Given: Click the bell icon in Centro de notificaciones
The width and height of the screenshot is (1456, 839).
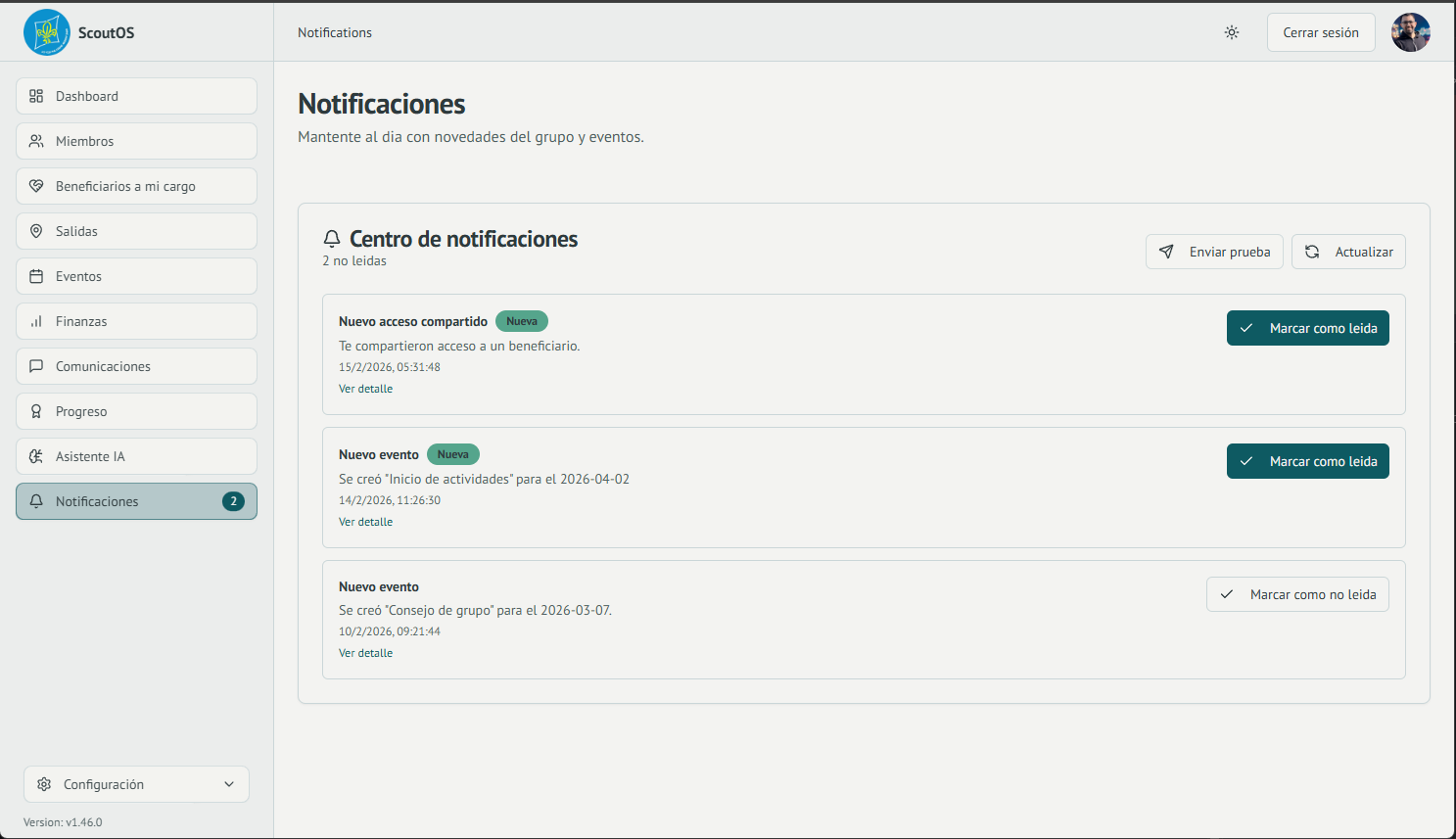Looking at the screenshot, I should tap(331, 238).
